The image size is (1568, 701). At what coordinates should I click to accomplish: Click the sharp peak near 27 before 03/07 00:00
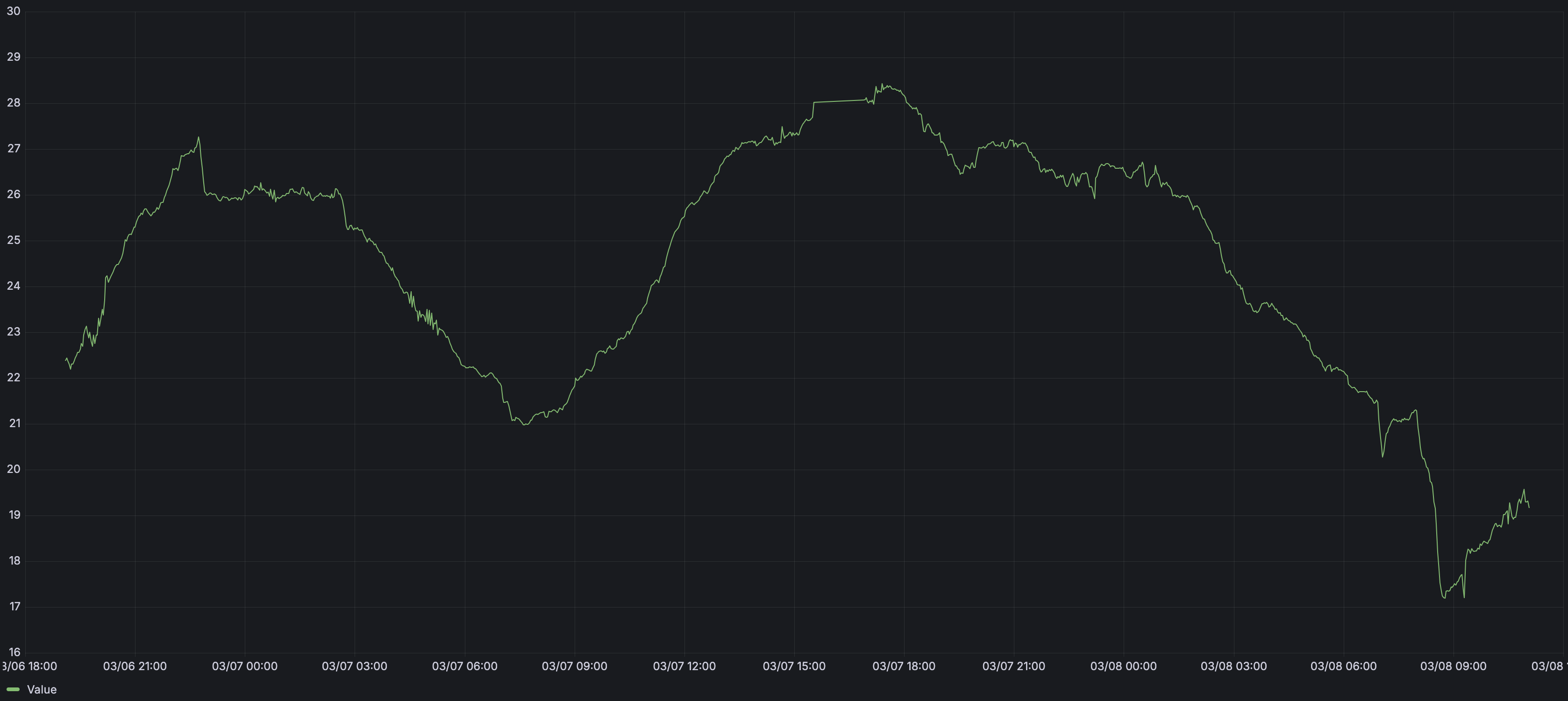pyautogui.click(x=199, y=138)
